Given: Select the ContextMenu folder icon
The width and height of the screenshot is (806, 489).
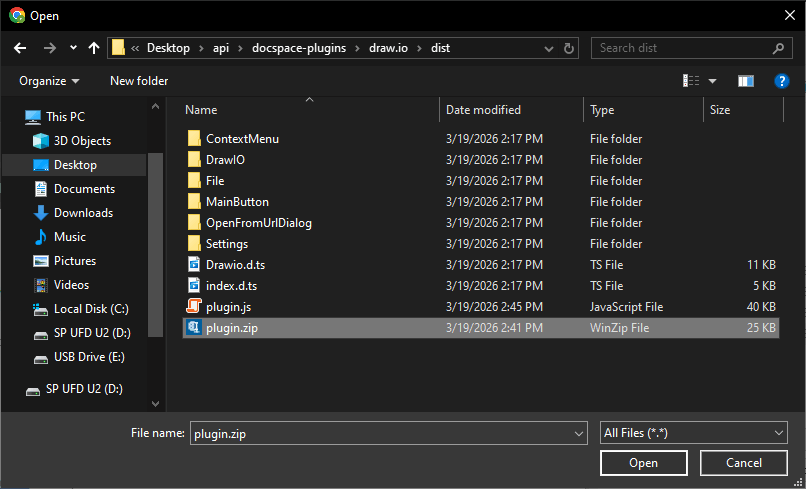Looking at the screenshot, I should (194, 138).
